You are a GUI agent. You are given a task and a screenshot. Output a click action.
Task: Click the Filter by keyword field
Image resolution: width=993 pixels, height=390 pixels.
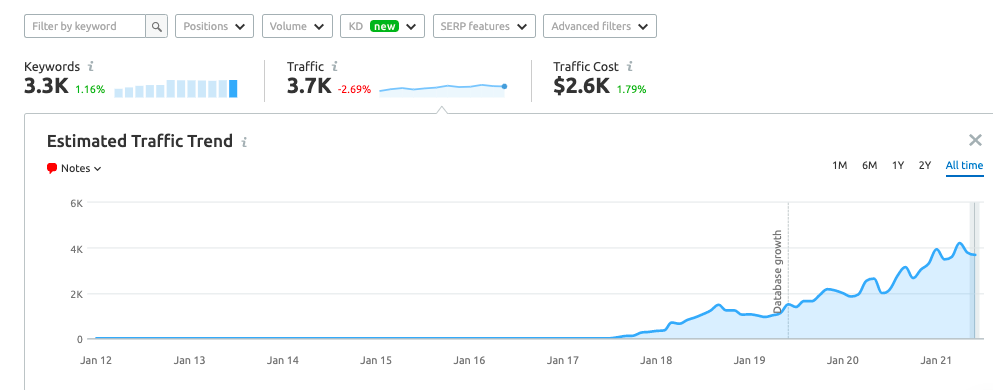click(x=85, y=27)
